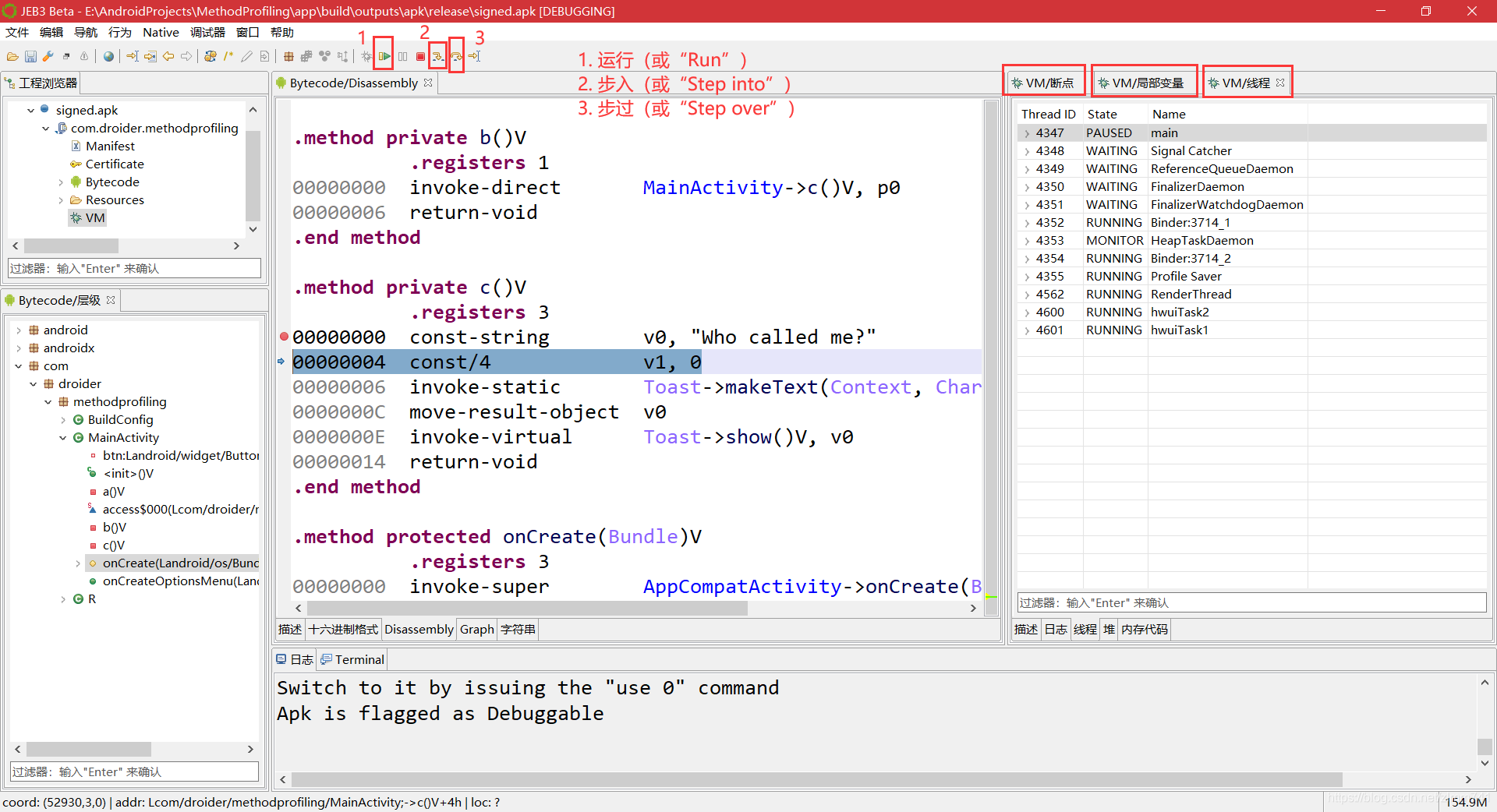
Task: Open the Native menu
Action: [x=161, y=33]
